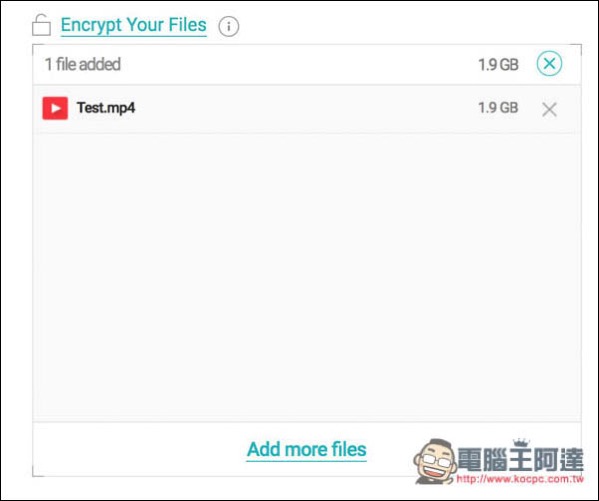Click the cartoon mascot face watermark
The height and width of the screenshot is (501, 599).
[435, 461]
